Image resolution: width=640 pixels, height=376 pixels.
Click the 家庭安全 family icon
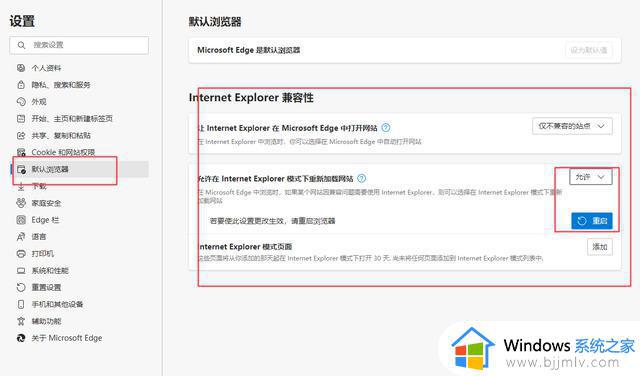pyautogui.click(x=21, y=203)
